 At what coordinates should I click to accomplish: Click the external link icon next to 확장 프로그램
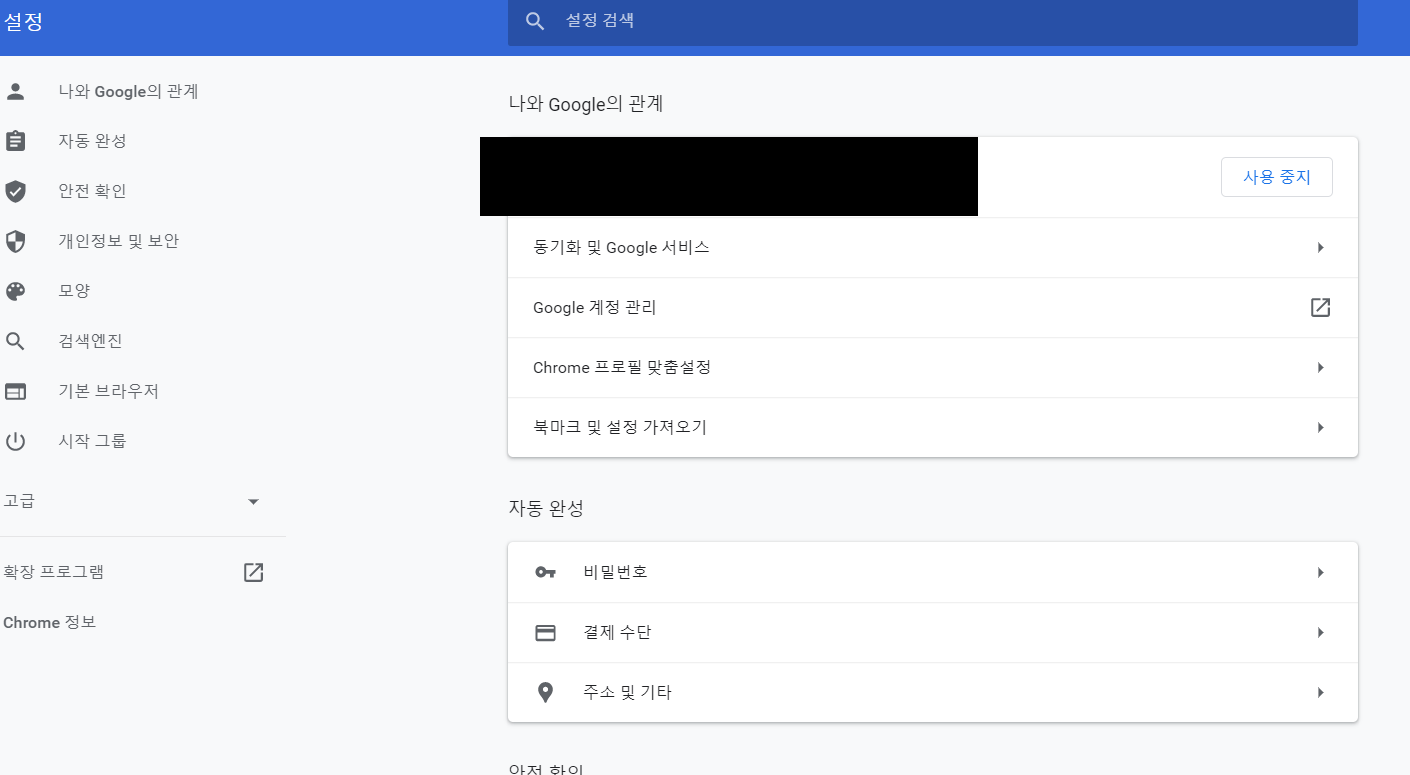point(254,572)
